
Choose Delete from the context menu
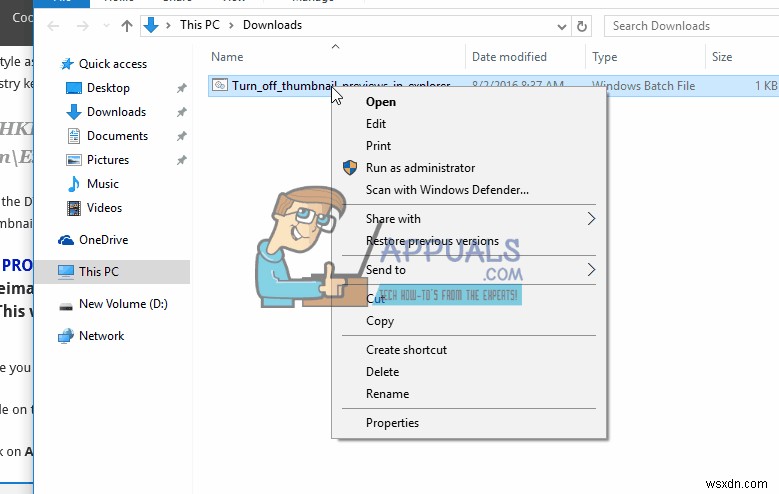coord(383,372)
